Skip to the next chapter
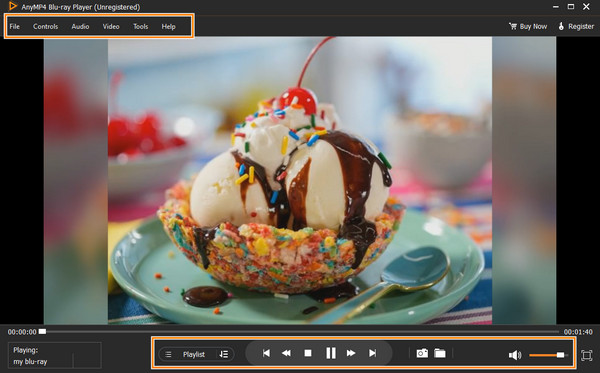Screen dimensions: 600x373 (372, 353)
